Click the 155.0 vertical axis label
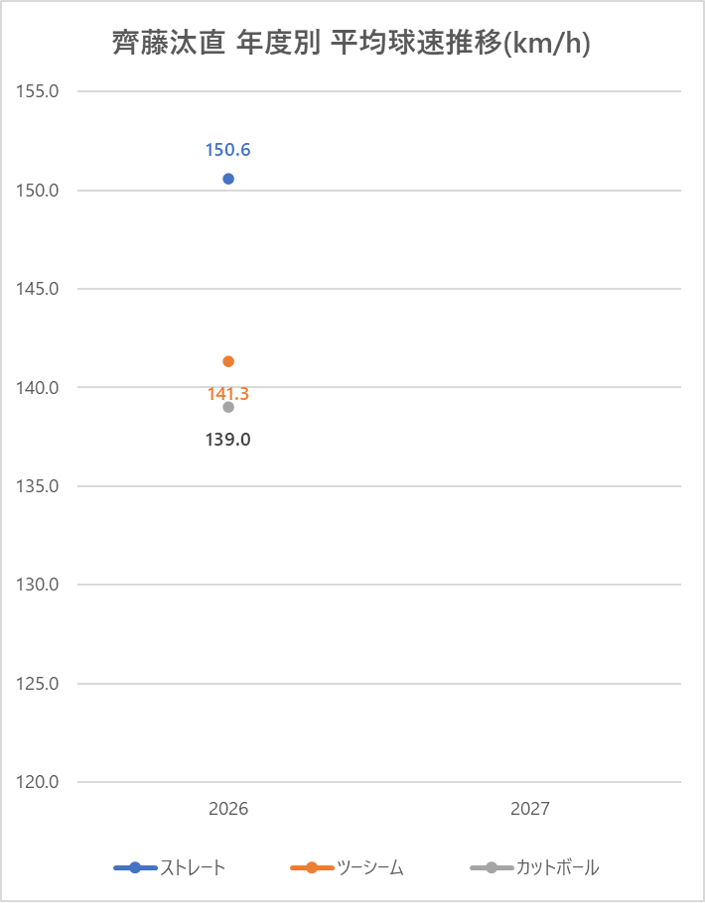Image resolution: width=705 pixels, height=903 pixels. pyautogui.click(x=40, y=92)
